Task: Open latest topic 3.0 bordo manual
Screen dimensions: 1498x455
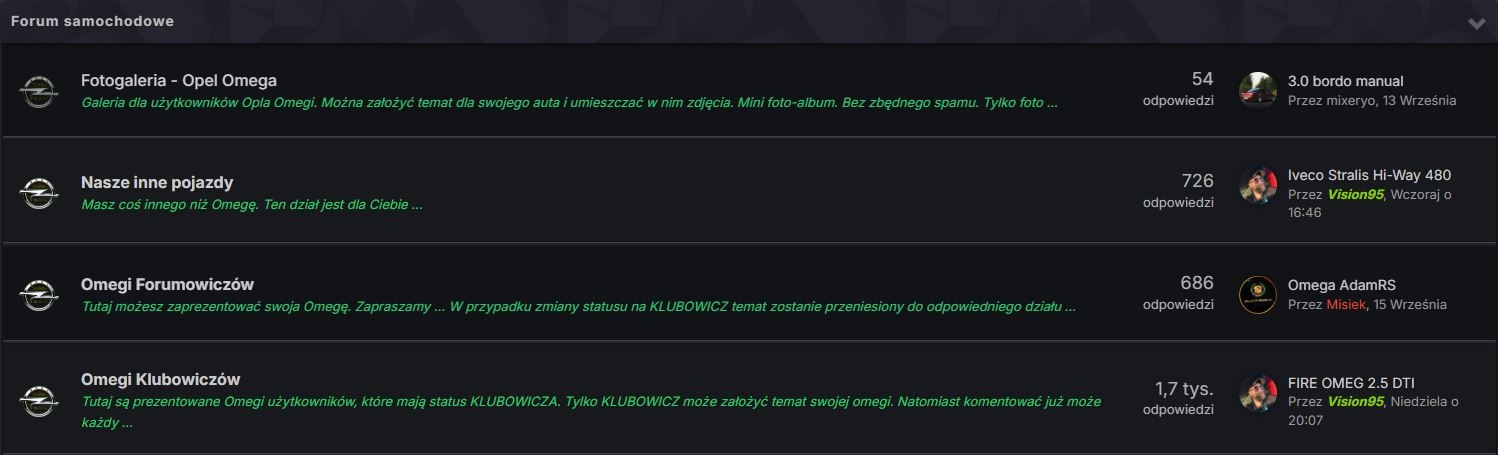Action: [x=1345, y=81]
